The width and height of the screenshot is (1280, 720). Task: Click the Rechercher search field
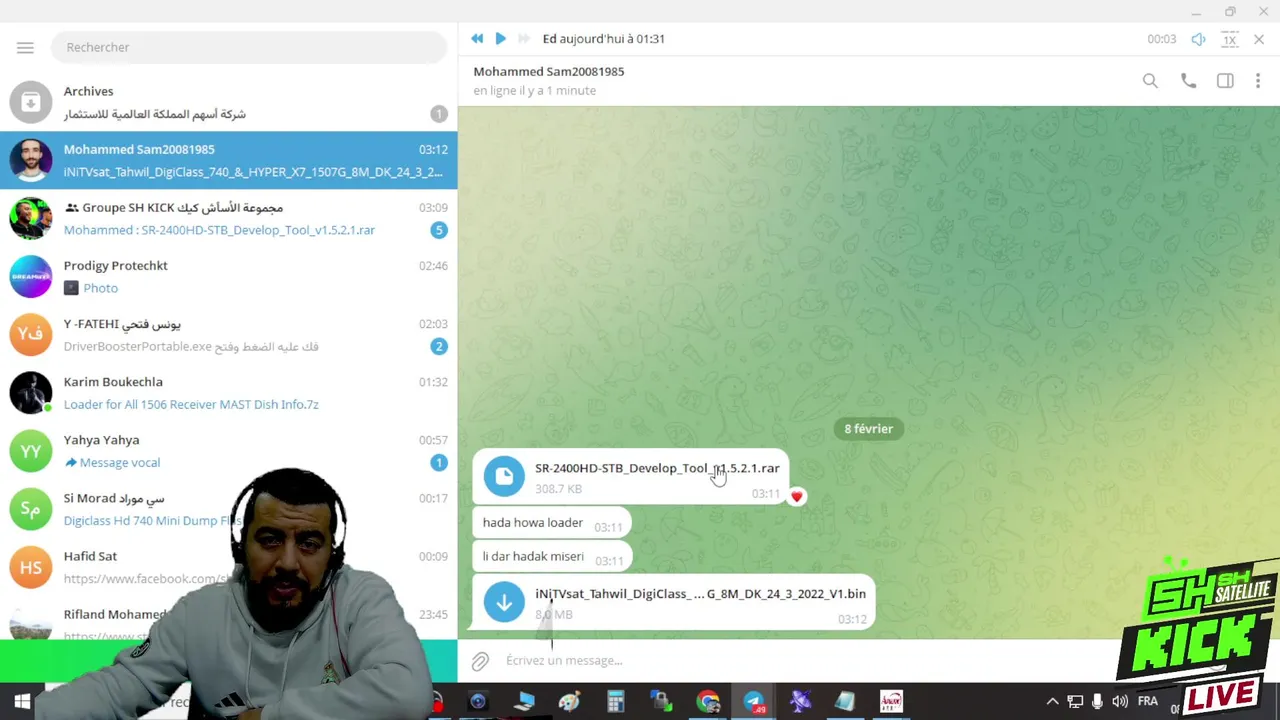[x=248, y=47]
